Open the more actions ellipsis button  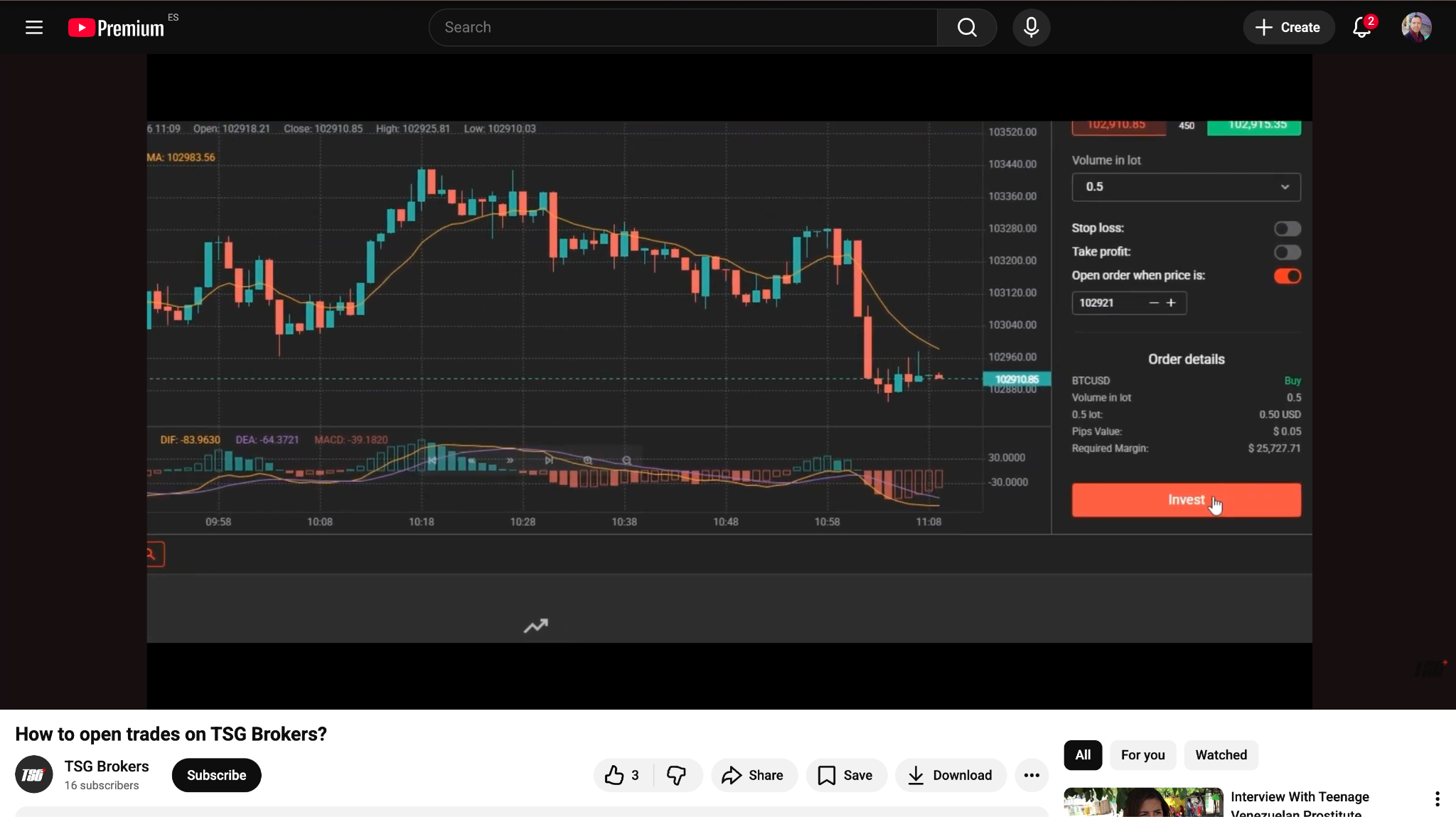click(1032, 775)
